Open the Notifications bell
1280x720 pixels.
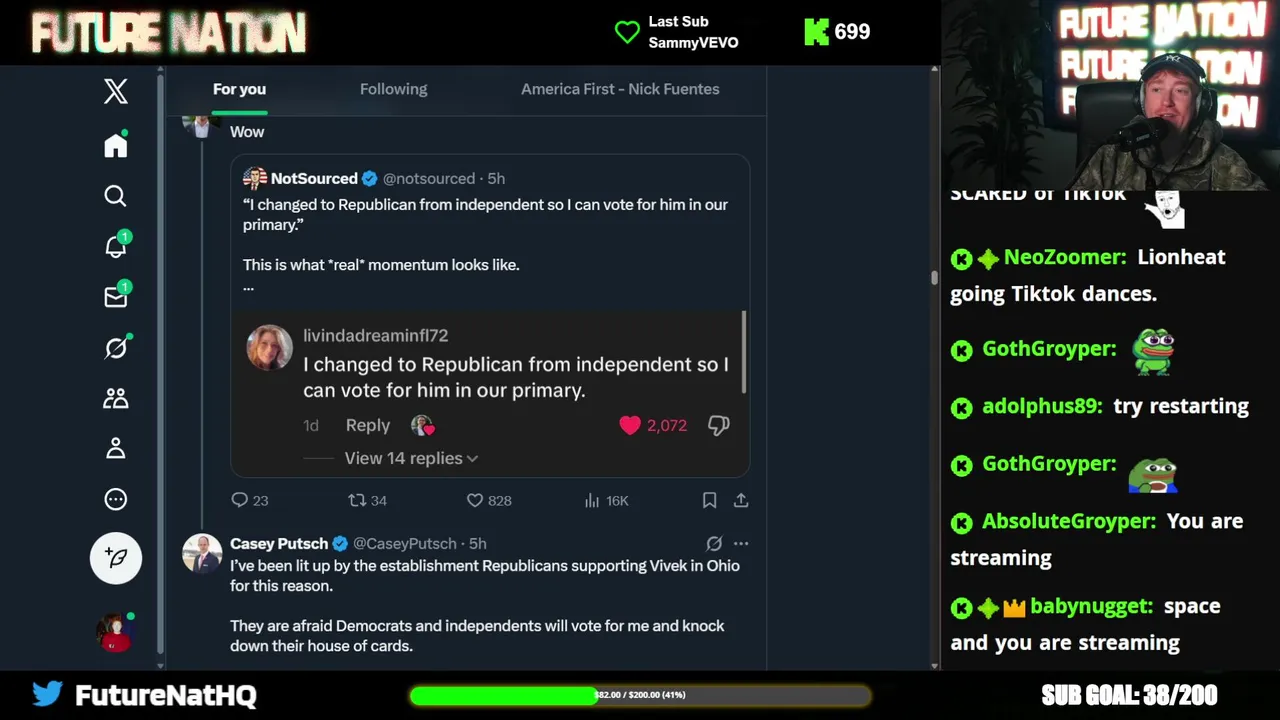(x=116, y=247)
